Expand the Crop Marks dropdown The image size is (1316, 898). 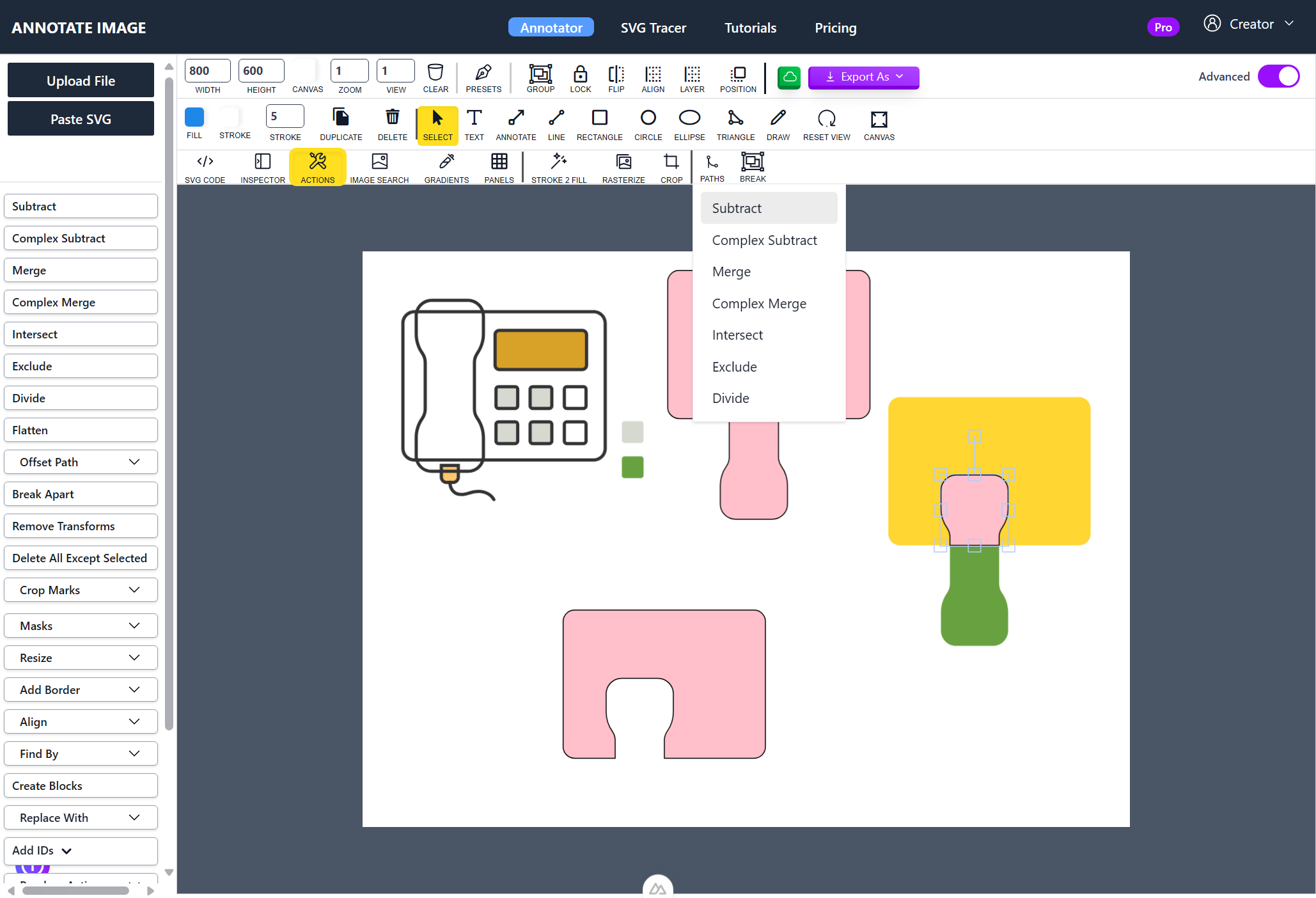click(x=81, y=590)
